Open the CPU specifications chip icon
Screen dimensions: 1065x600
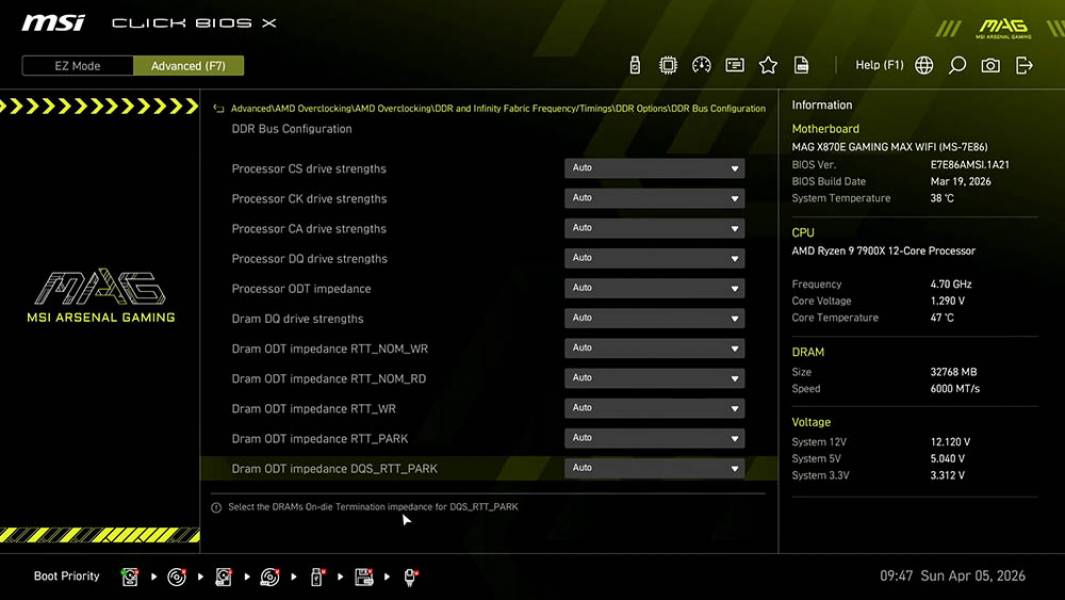pos(667,64)
